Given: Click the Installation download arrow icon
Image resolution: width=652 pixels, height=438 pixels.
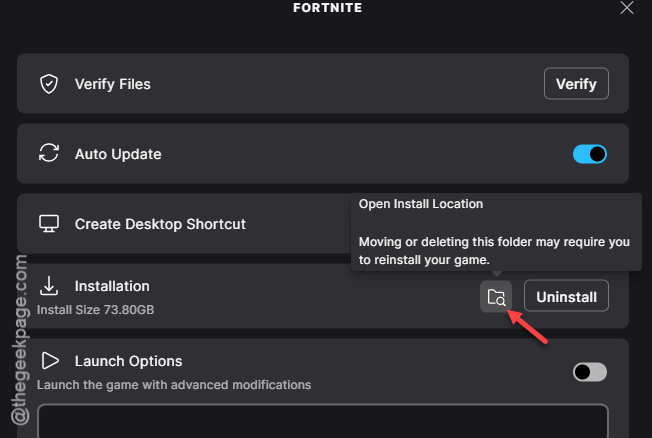Looking at the screenshot, I should tap(49, 286).
